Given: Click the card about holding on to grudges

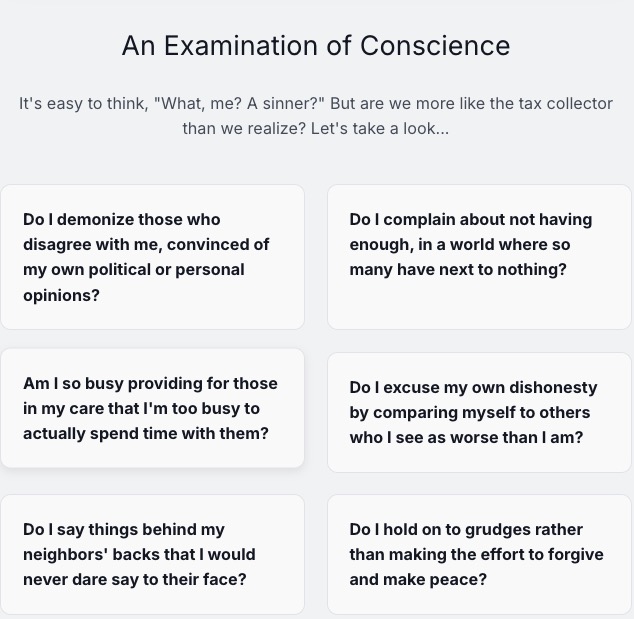Looking at the screenshot, I should pyautogui.click(x=479, y=554).
